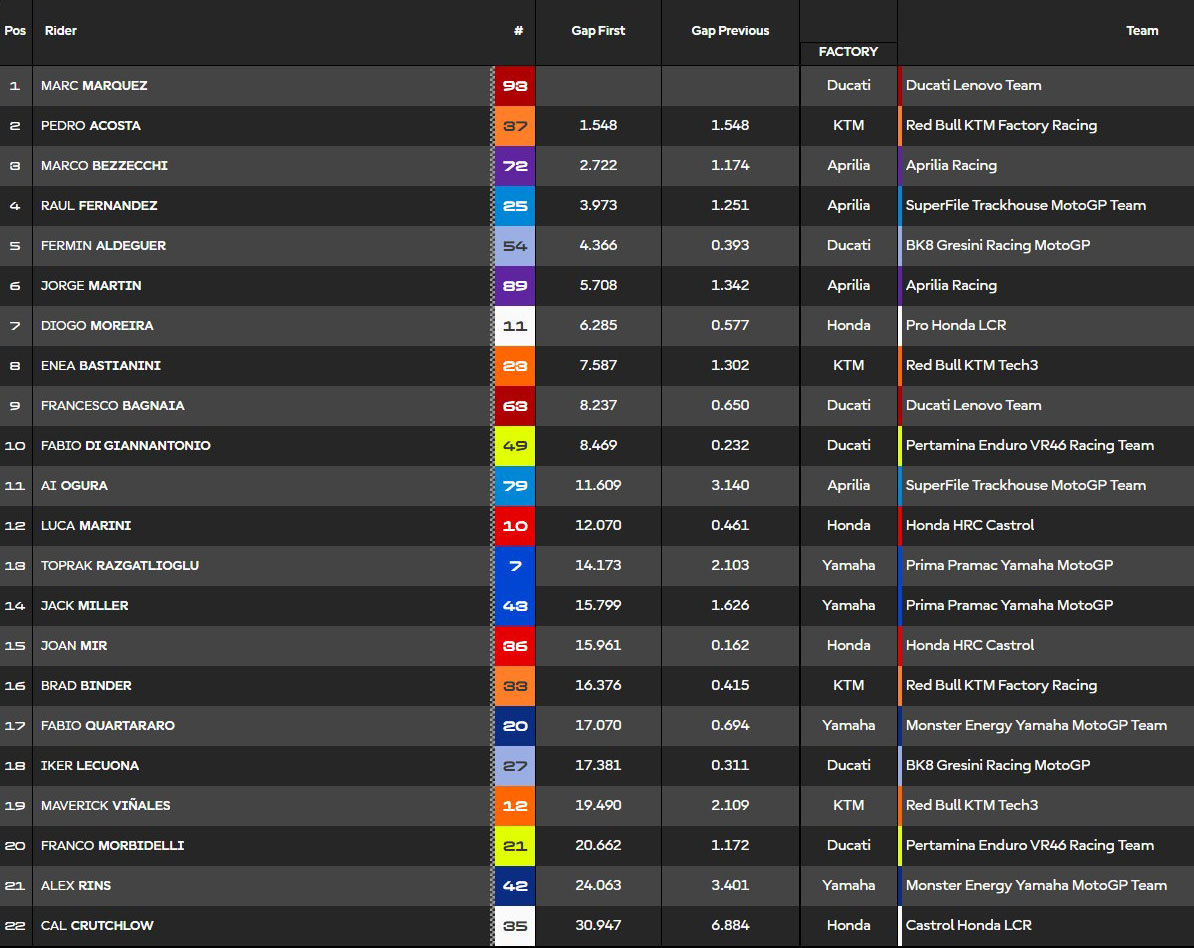Click Di Giannantonio's yellow number 49 badge
The width and height of the screenshot is (1194, 948).
[x=515, y=445]
